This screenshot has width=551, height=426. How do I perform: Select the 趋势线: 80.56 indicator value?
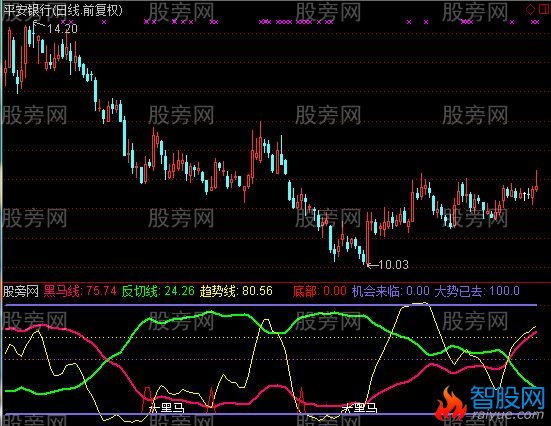tap(236, 291)
